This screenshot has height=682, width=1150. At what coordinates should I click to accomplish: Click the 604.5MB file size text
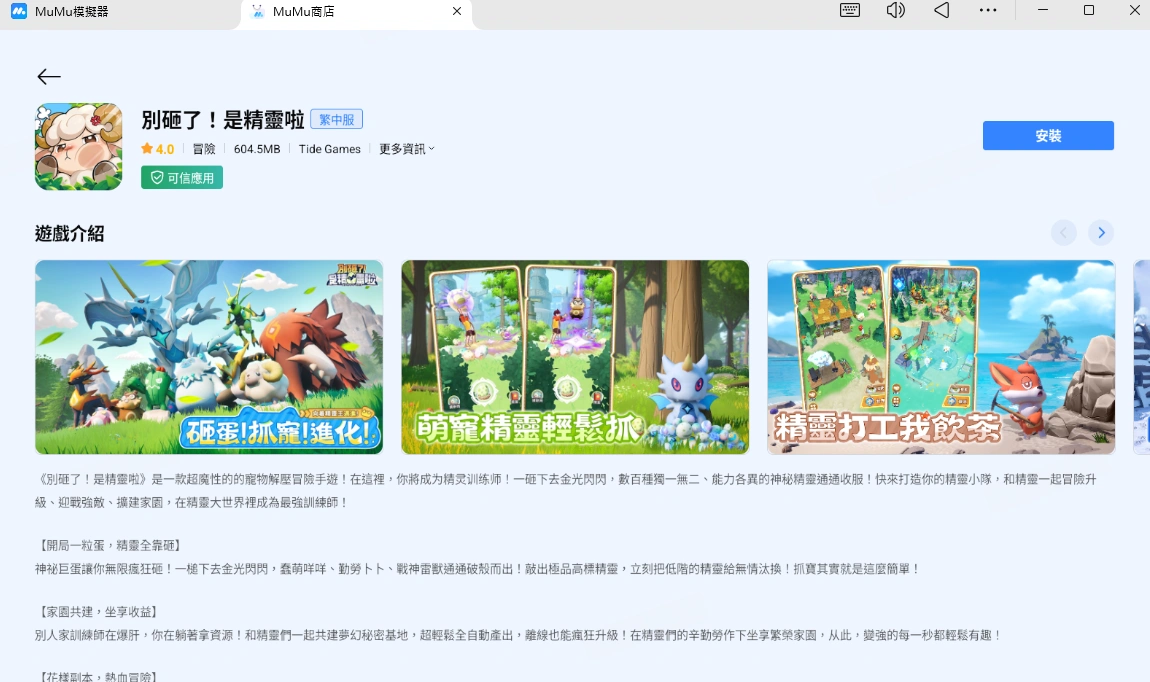coord(257,149)
